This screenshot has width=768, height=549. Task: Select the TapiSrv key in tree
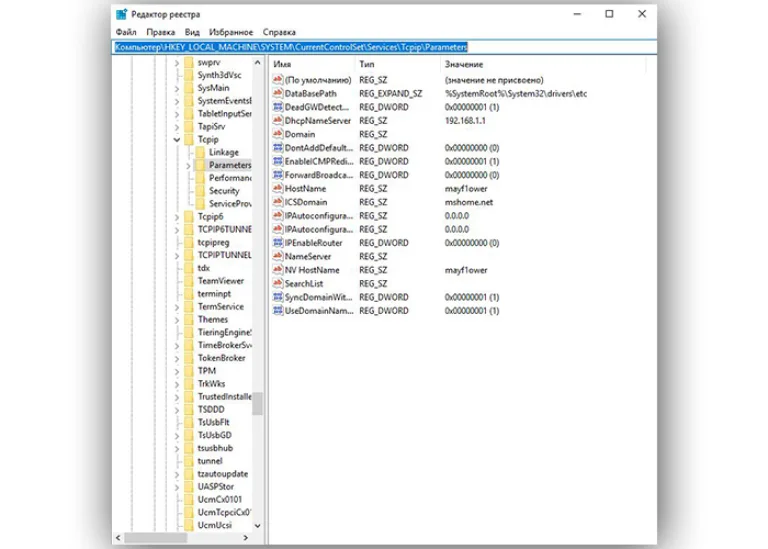212,126
